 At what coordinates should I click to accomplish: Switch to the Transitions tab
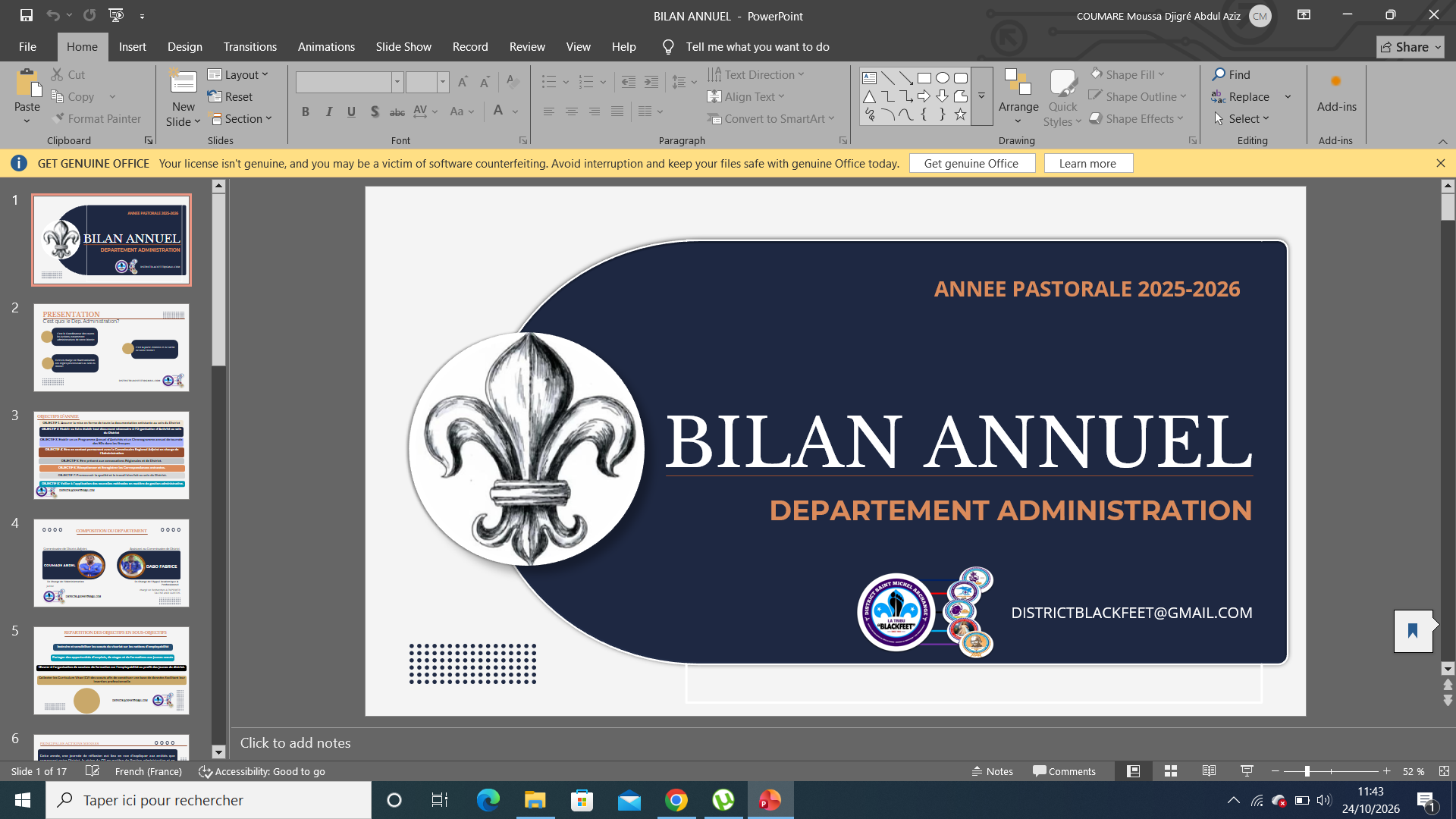249,47
